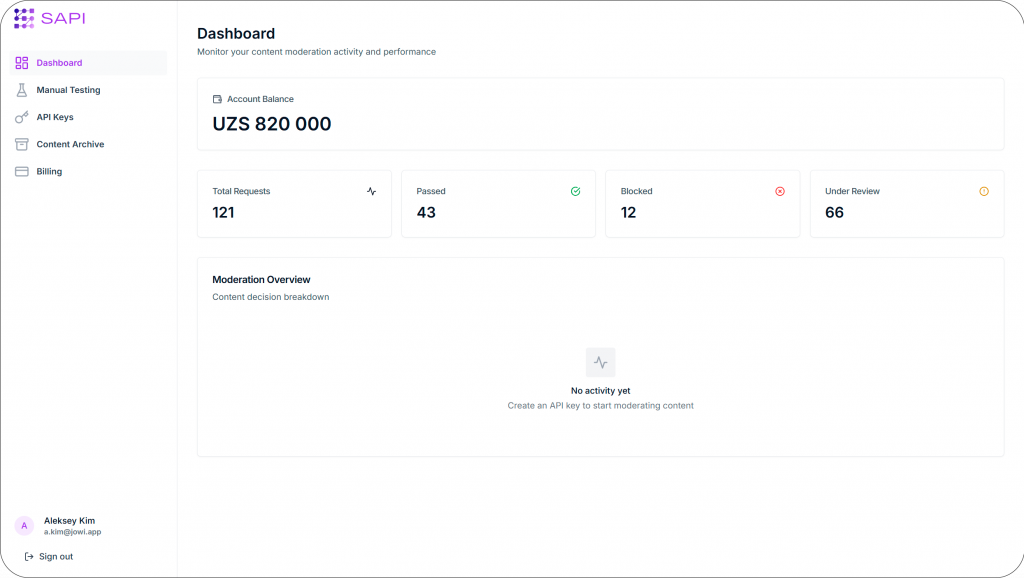This screenshot has height=578, width=1024.
Task: Click the Manual Testing flask icon
Action: click(22, 90)
